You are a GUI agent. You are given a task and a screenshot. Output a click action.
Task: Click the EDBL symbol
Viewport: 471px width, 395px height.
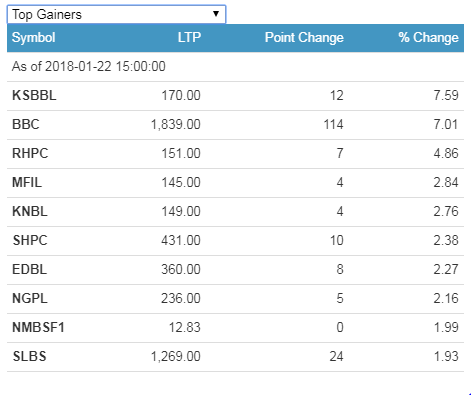click(29, 269)
